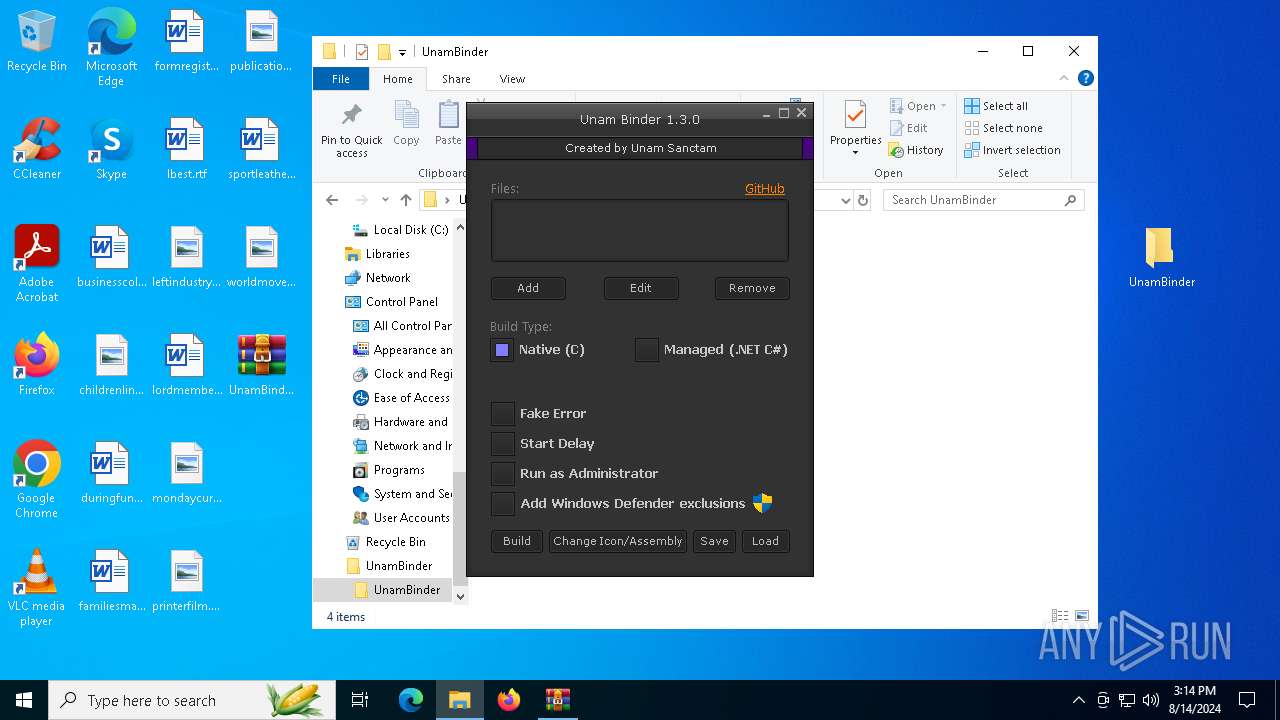Enable Add Windows Defender exclusions checkbox

(503, 503)
